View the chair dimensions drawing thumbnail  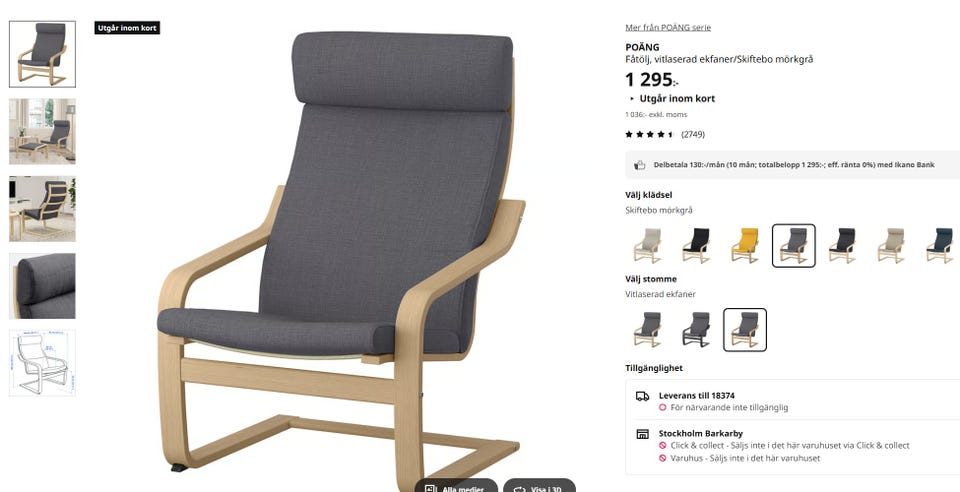[42, 363]
